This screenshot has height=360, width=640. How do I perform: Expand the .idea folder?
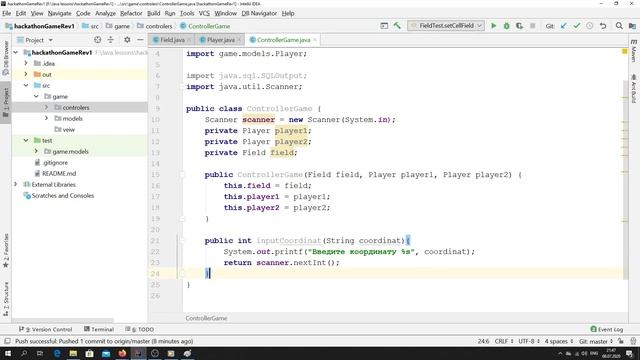26,64
